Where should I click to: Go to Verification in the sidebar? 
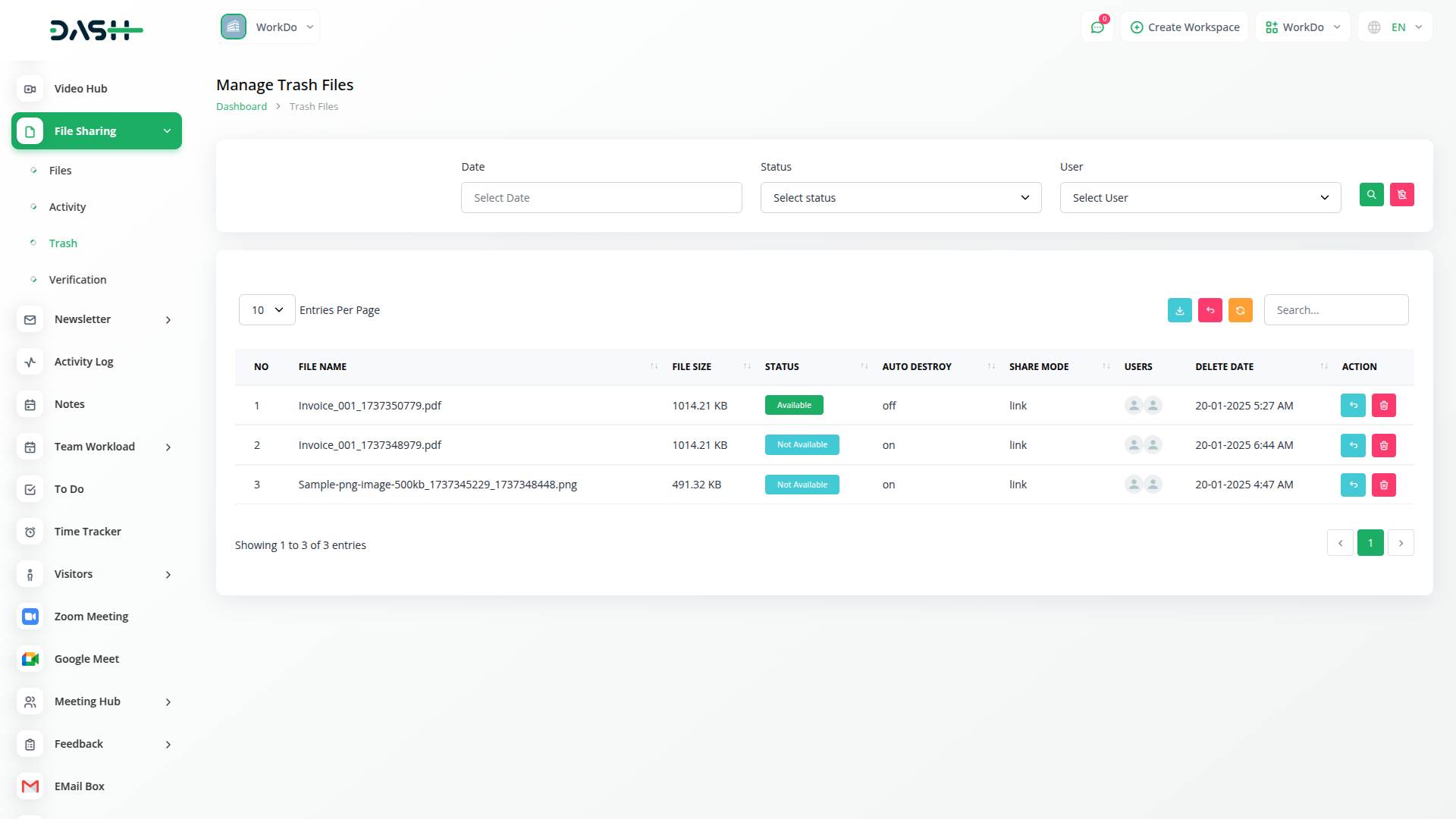[x=77, y=280]
